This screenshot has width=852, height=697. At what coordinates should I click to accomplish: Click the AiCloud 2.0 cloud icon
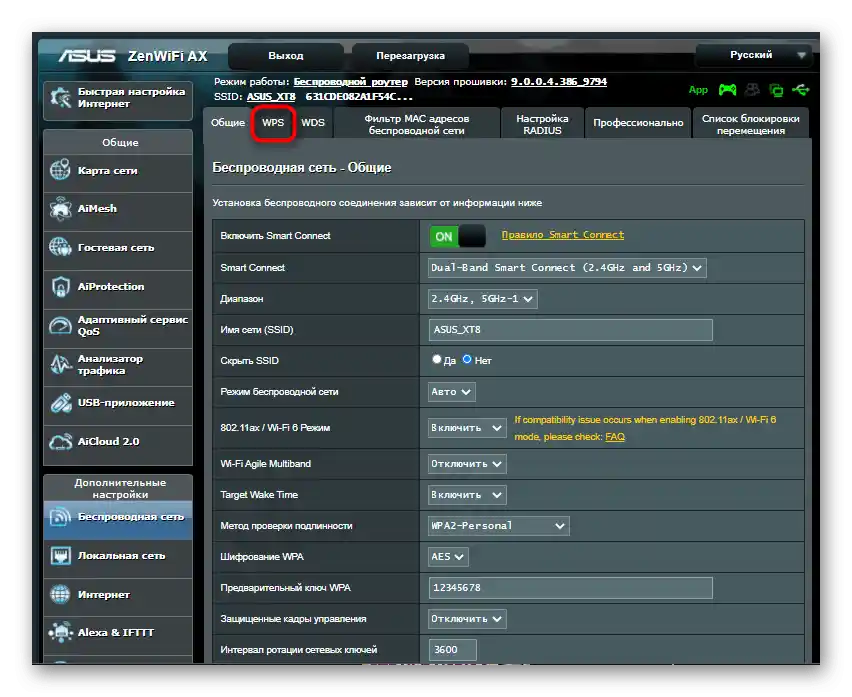pos(60,442)
